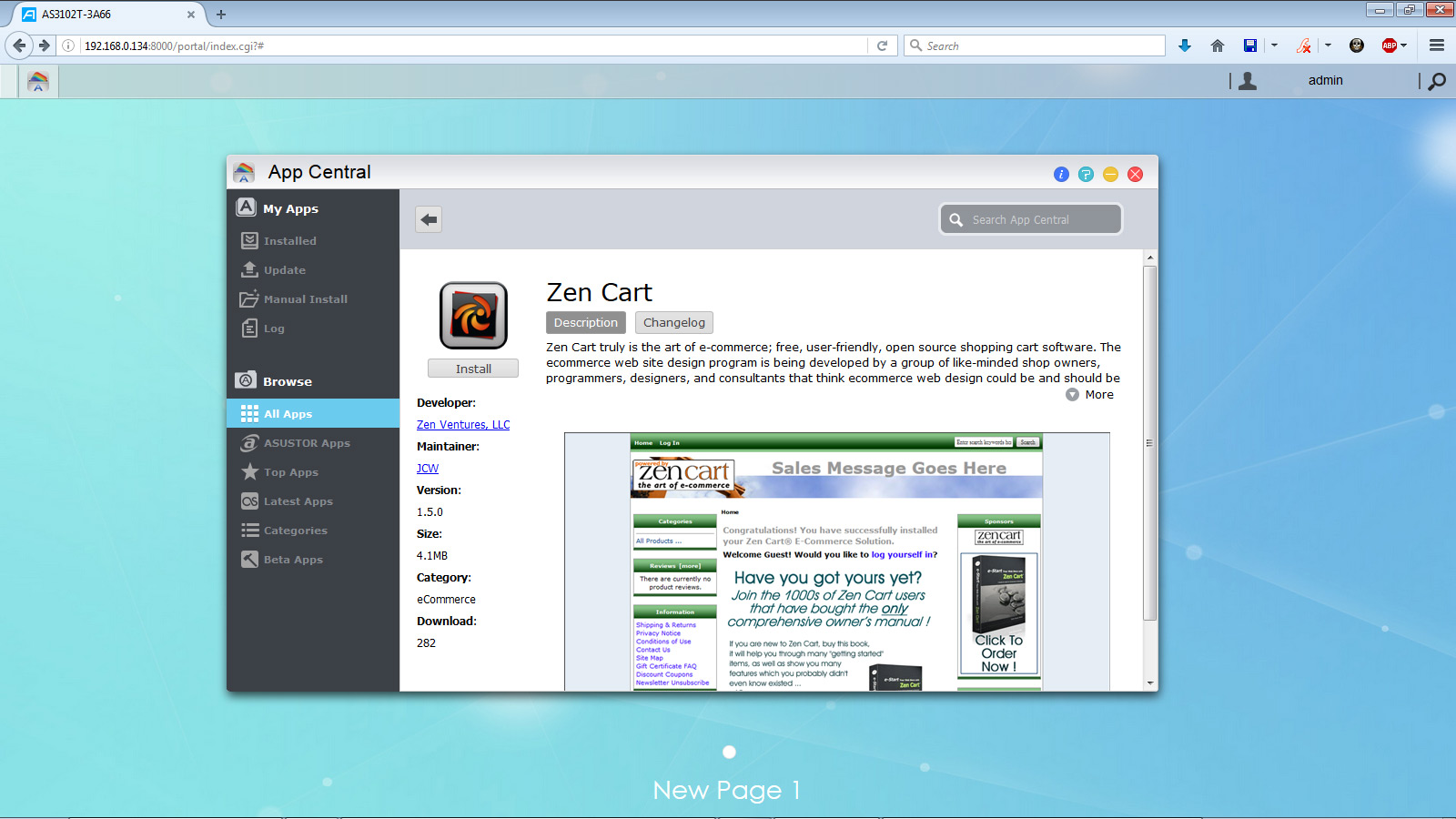Open the Adblock Plus dropdown arrow
The image size is (1456, 819).
(1404, 45)
